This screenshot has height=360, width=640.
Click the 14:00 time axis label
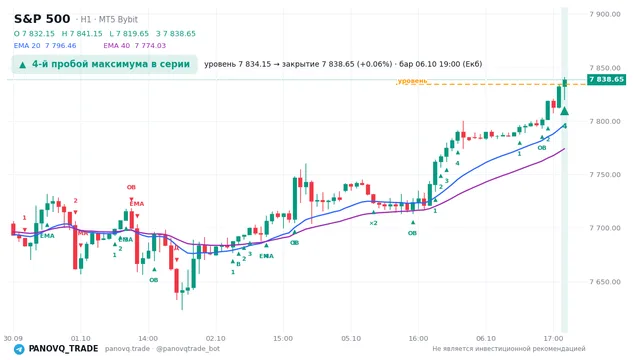pyautogui.click(x=148, y=338)
